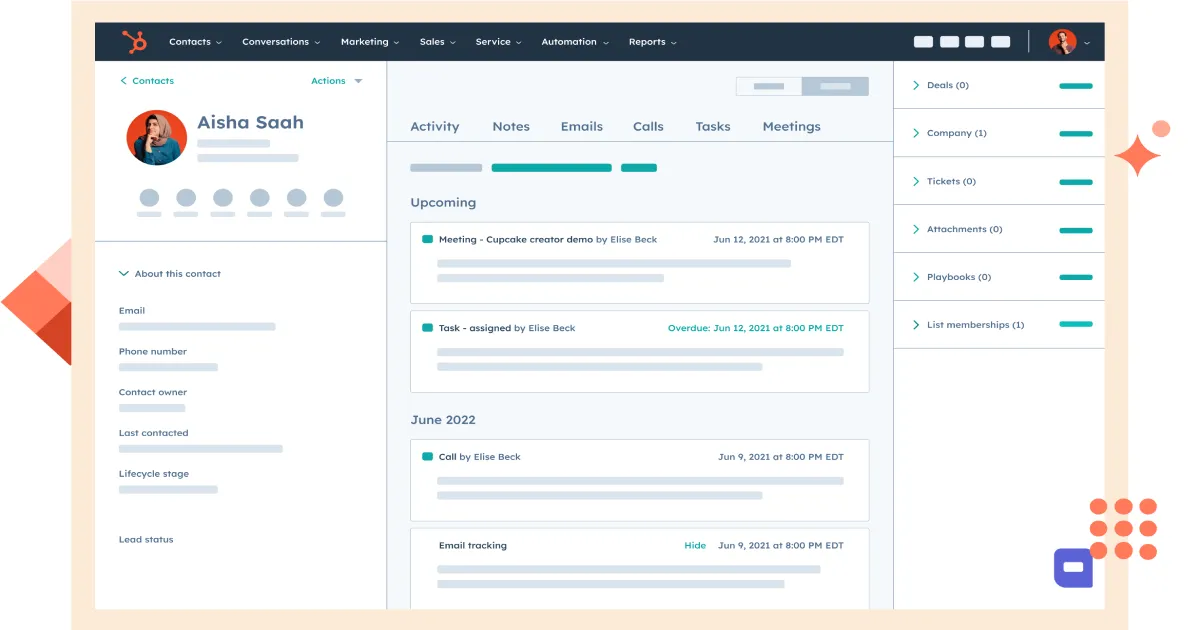The width and height of the screenshot is (1200, 630).
Task: Click the teal icon on the Call by Elise Beck entry
Action: [427, 456]
